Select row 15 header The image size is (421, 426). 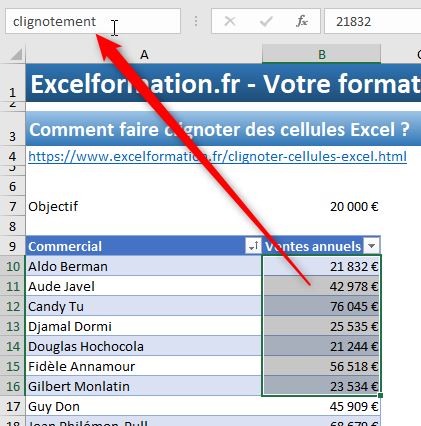[13, 366]
